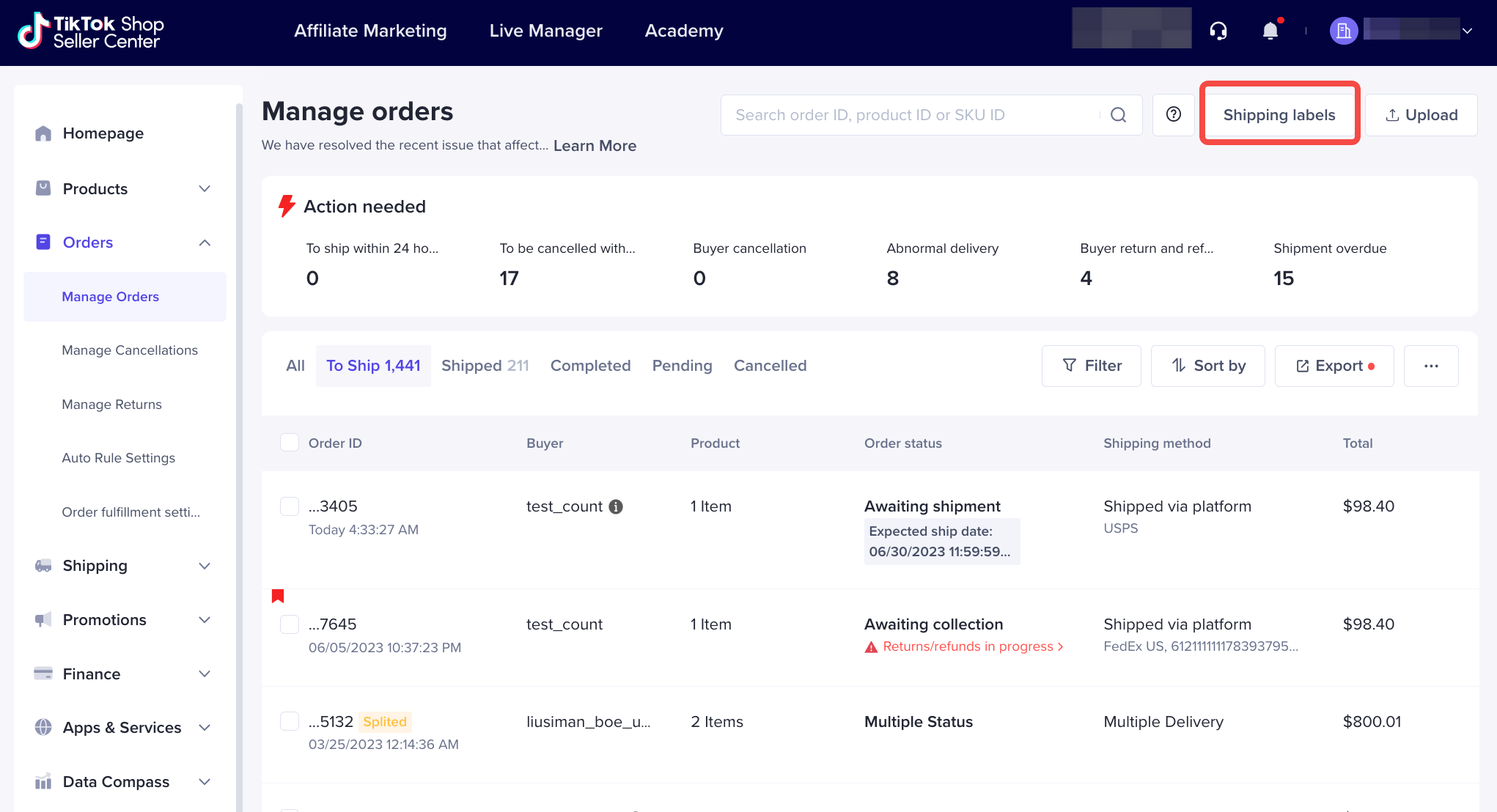Select checkbox for order ...3405
Image resolution: width=1497 pixels, height=812 pixels.
[290, 506]
